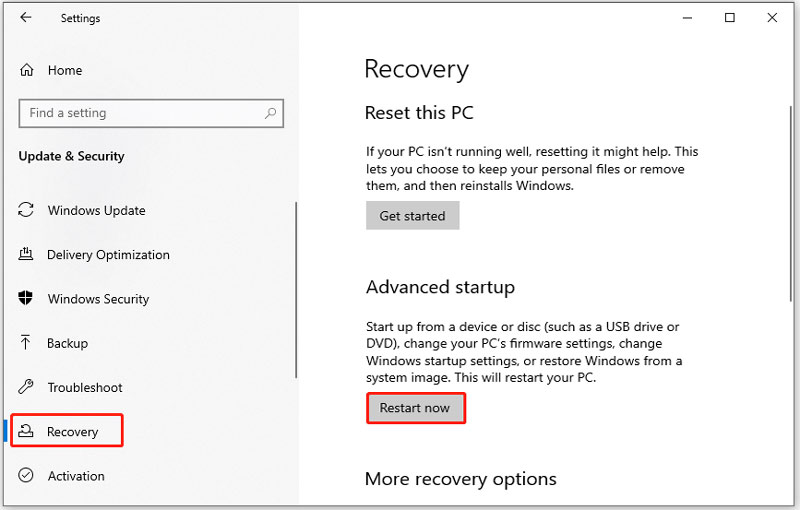Click the Windows Update sync icon
Image resolution: width=800 pixels, height=510 pixels.
pos(27,211)
